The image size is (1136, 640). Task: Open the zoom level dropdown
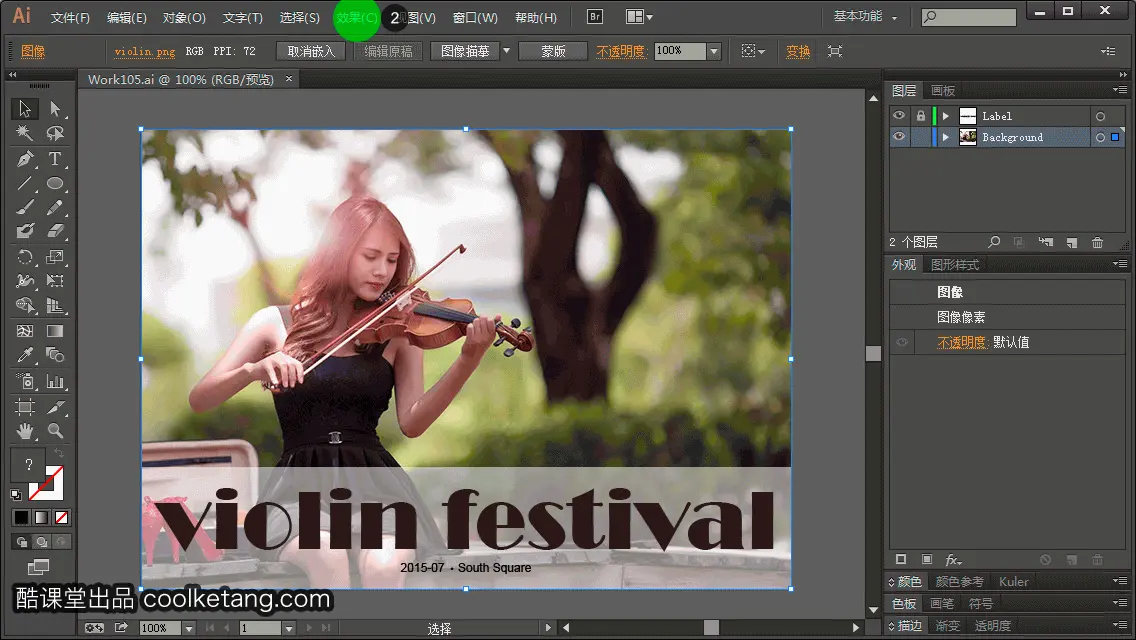click(189, 628)
